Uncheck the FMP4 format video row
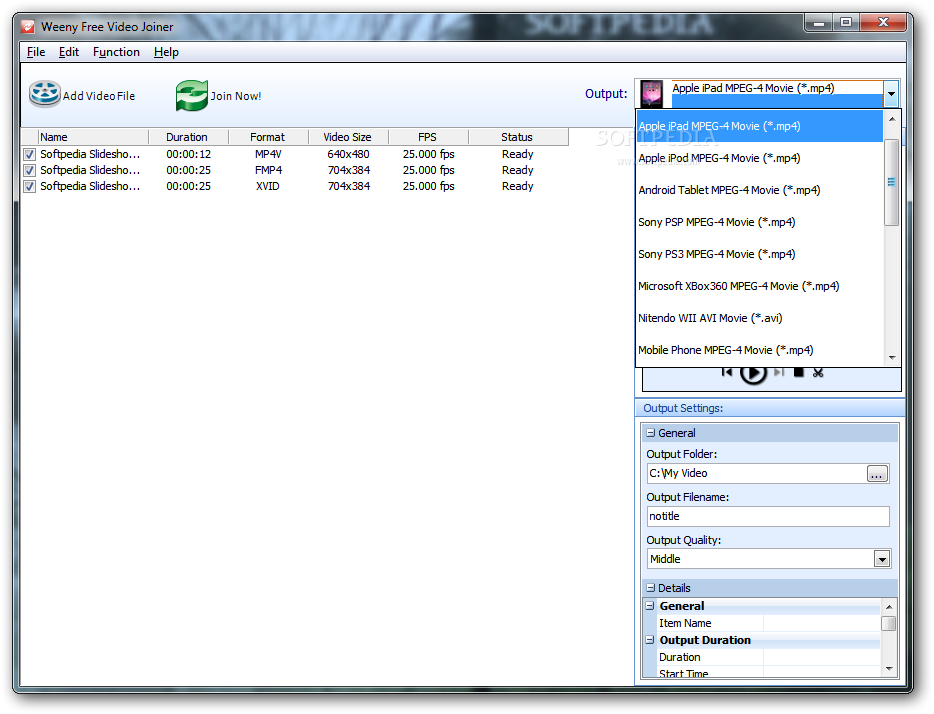 tap(29, 170)
